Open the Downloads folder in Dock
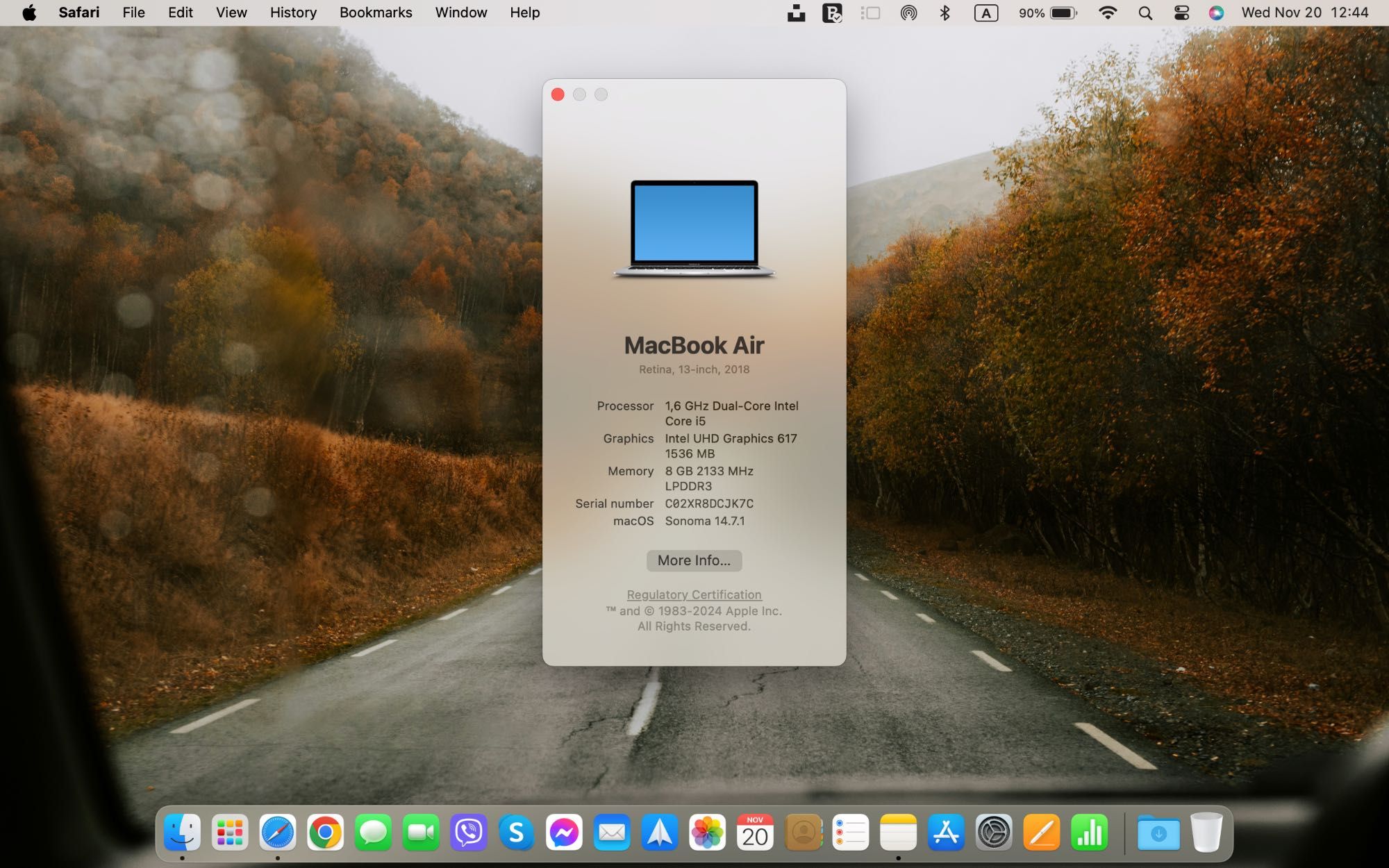The image size is (1389, 868). point(1158,832)
